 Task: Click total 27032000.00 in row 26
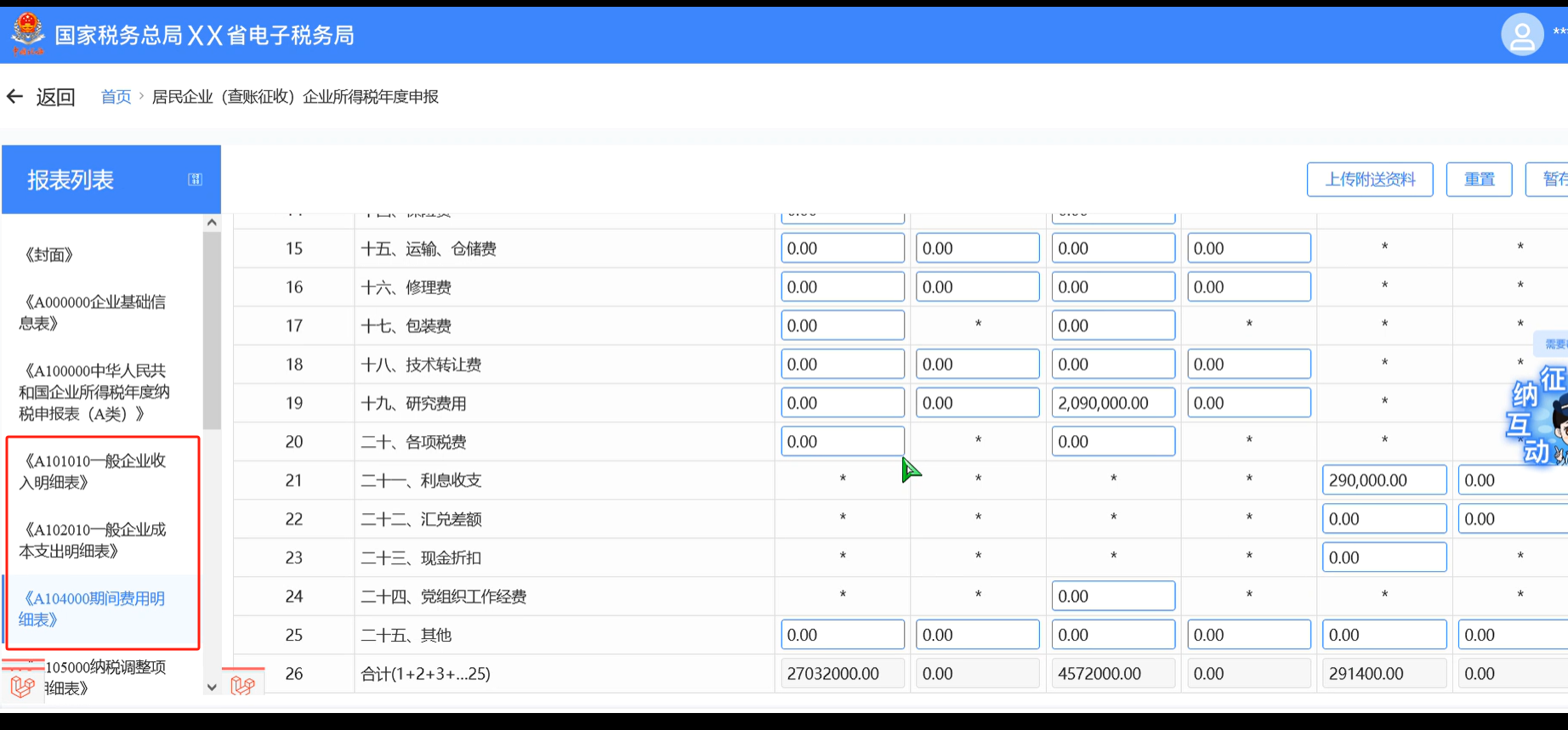[x=843, y=674]
